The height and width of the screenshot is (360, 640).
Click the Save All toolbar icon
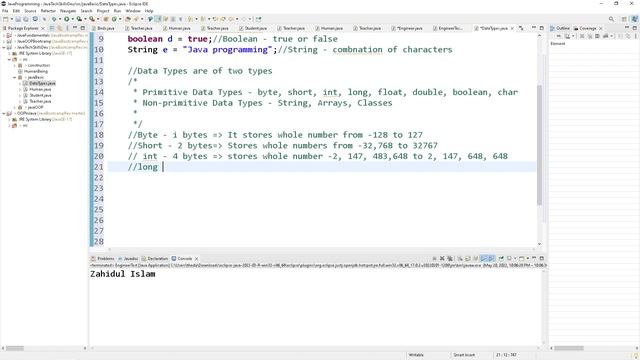coord(26,19)
